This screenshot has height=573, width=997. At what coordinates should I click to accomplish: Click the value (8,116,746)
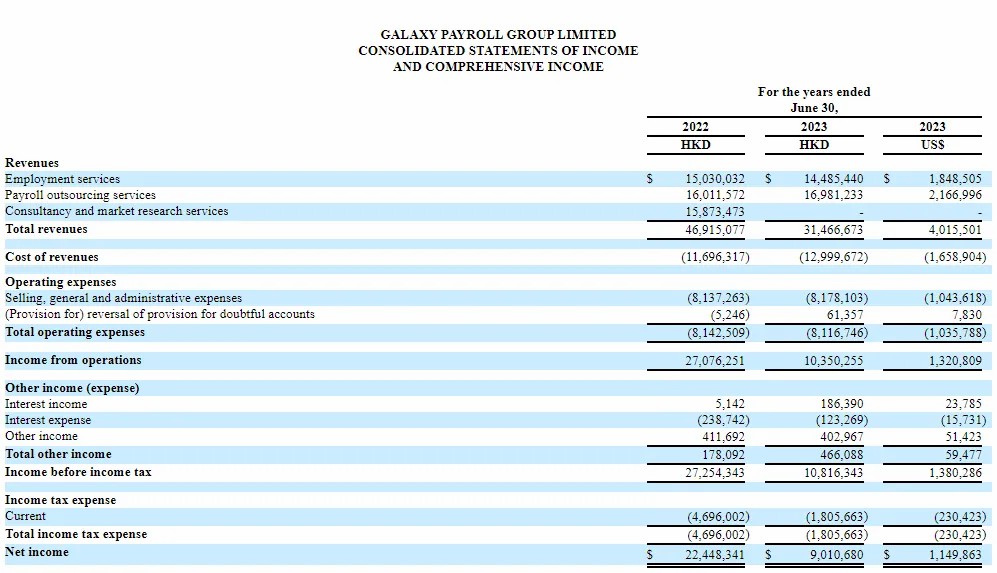coord(837,333)
